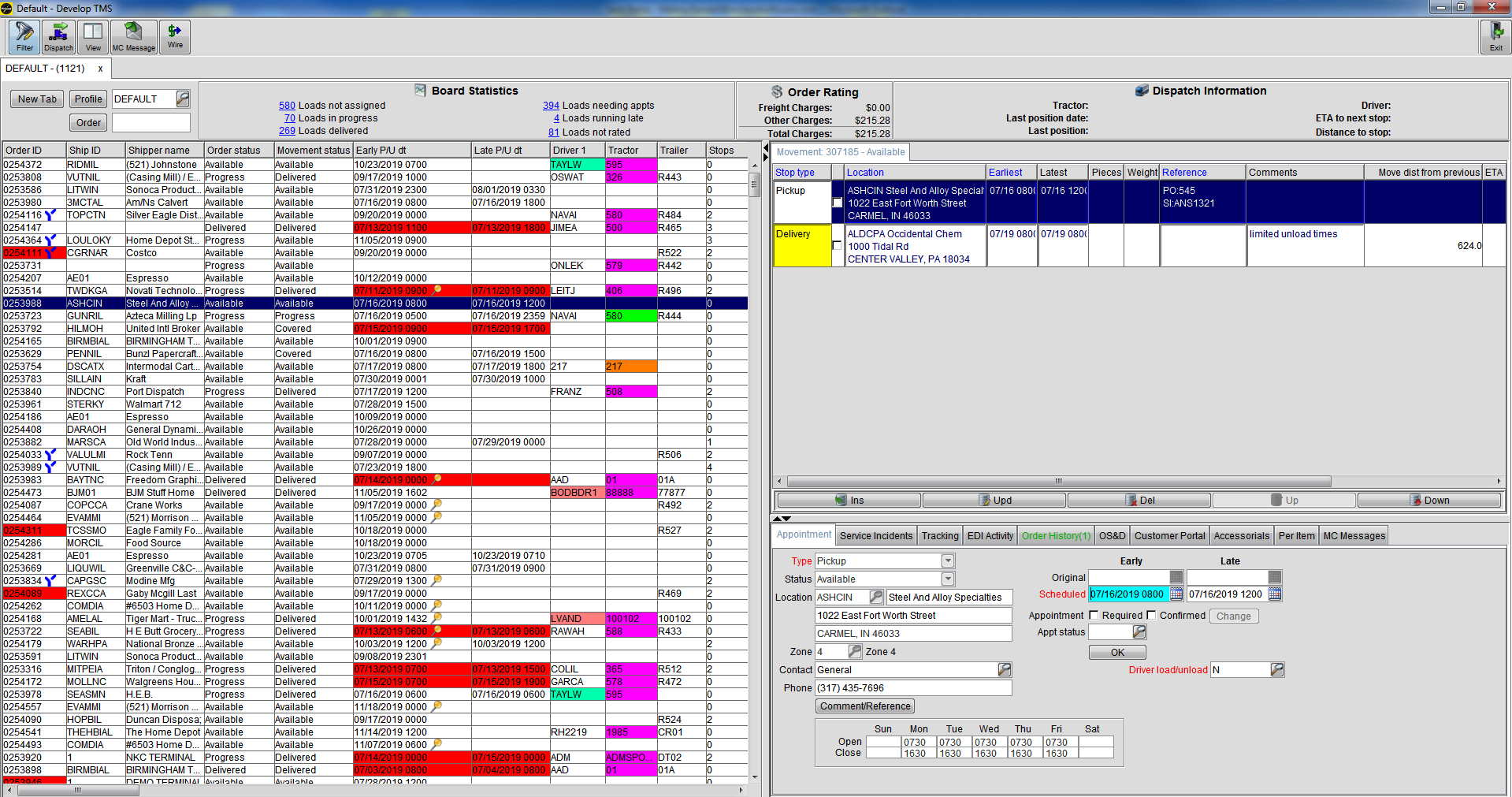Click the New Tab button
1512x797 pixels.
click(37, 99)
